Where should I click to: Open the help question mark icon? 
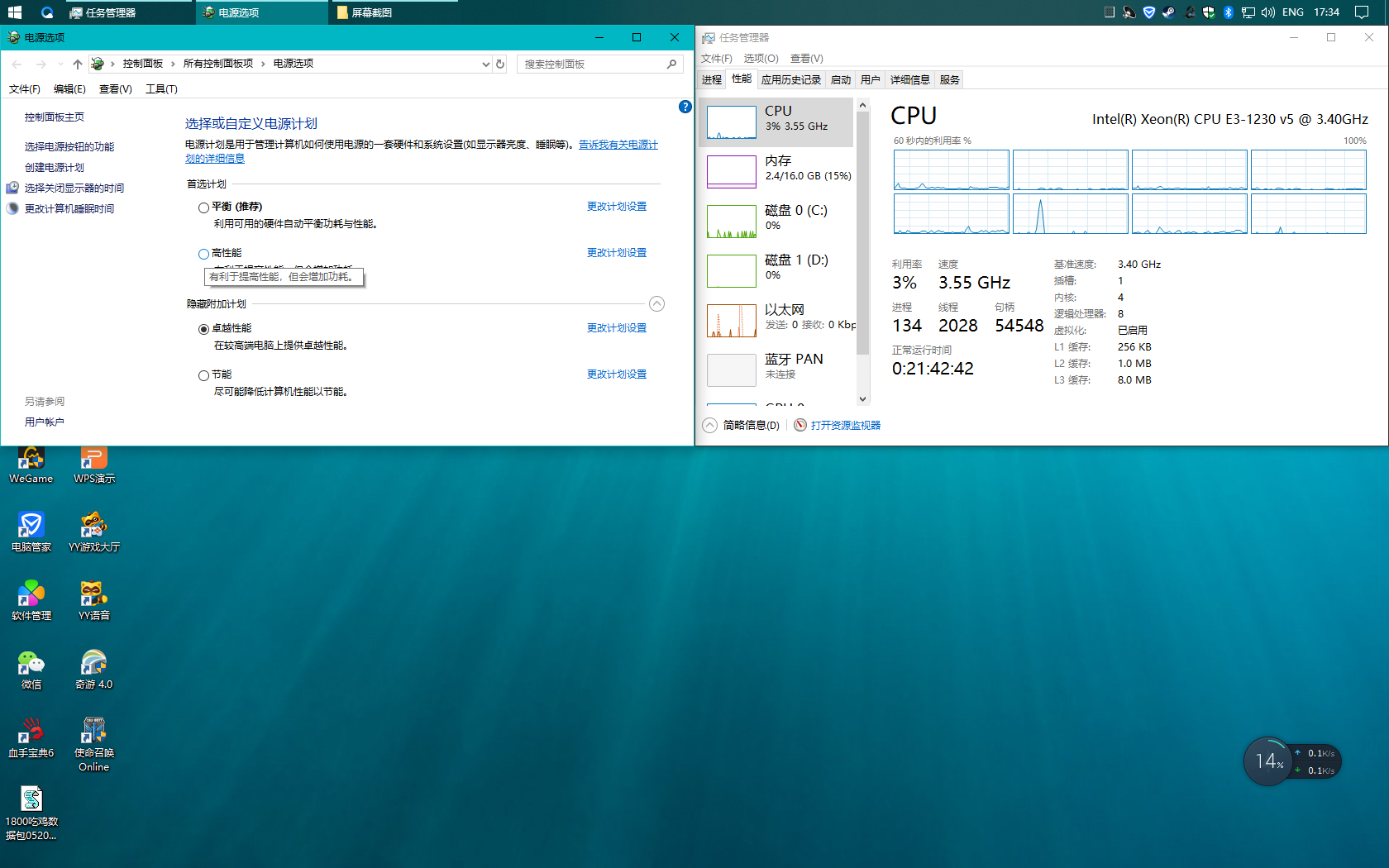685,107
